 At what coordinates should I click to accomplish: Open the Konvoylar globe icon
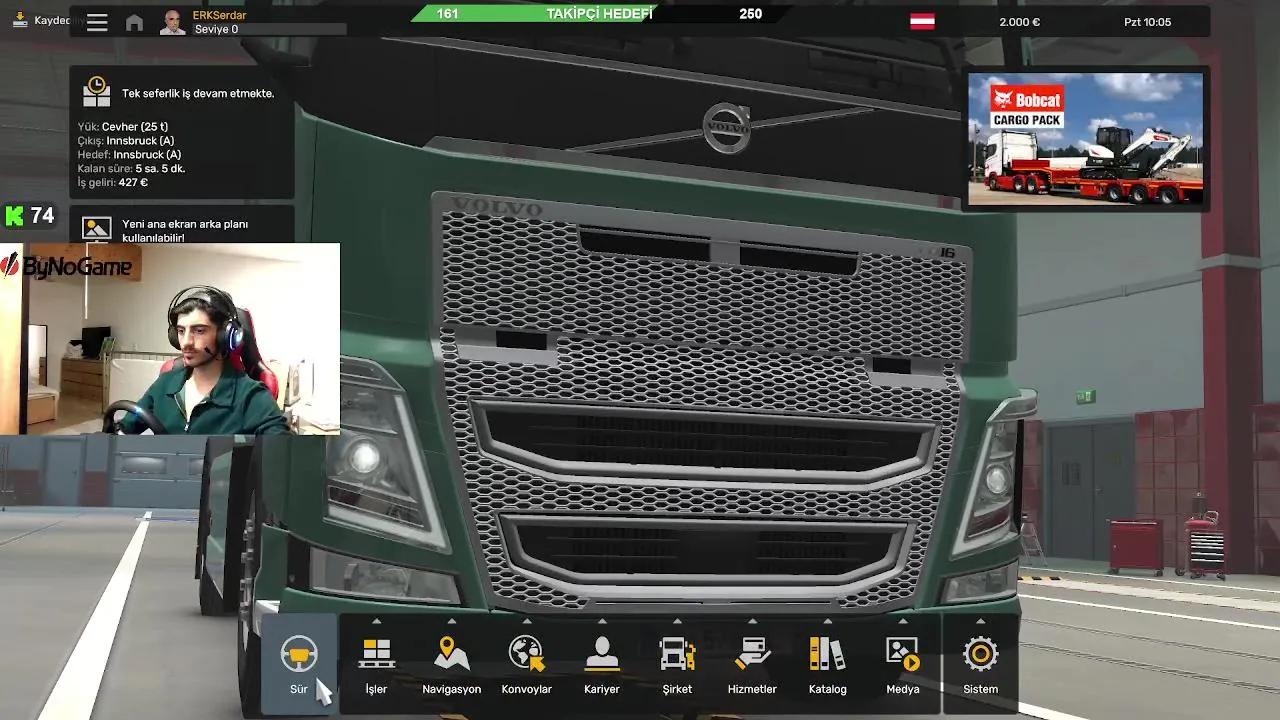[x=526, y=654]
